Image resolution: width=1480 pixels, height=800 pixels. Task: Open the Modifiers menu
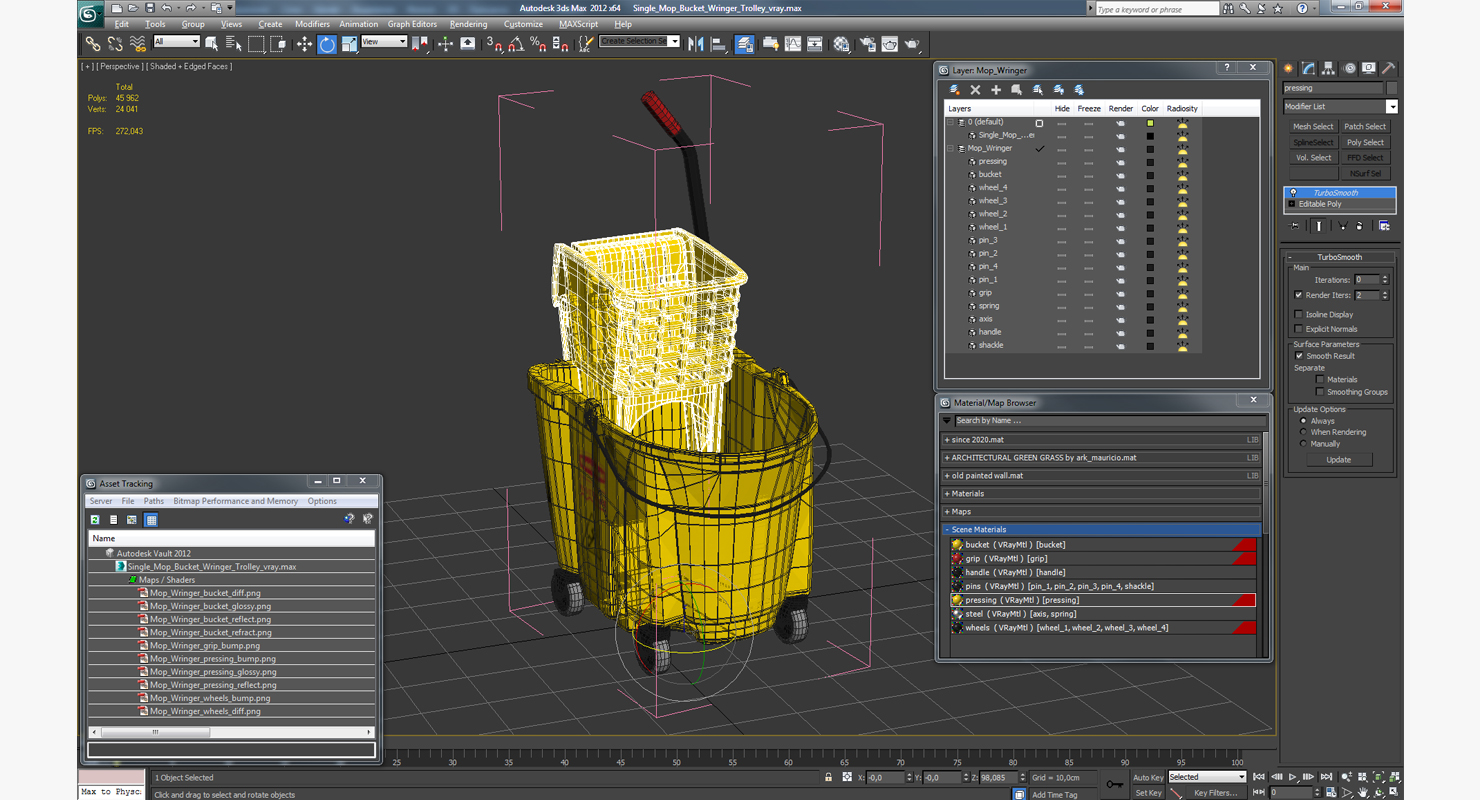[312, 24]
